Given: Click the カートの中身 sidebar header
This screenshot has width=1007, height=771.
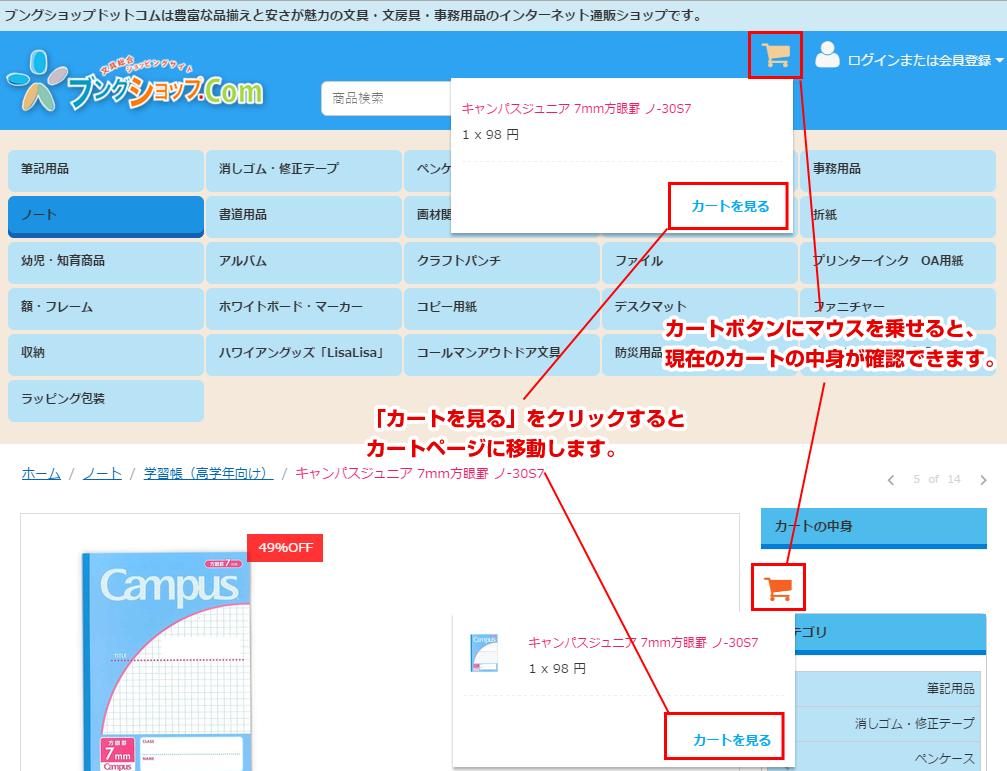Looking at the screenshot, I should tap(873, 528).
